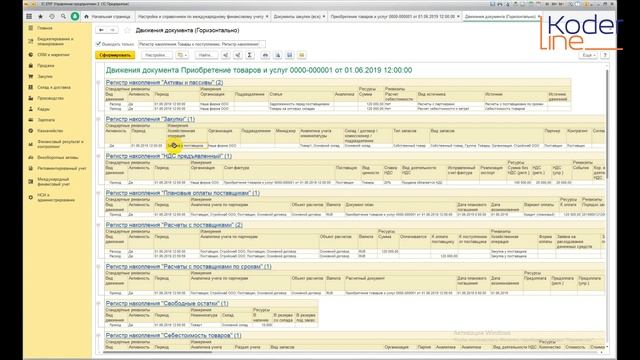Open help with the question mark button

pyautogui.click(x=605, y=55)
